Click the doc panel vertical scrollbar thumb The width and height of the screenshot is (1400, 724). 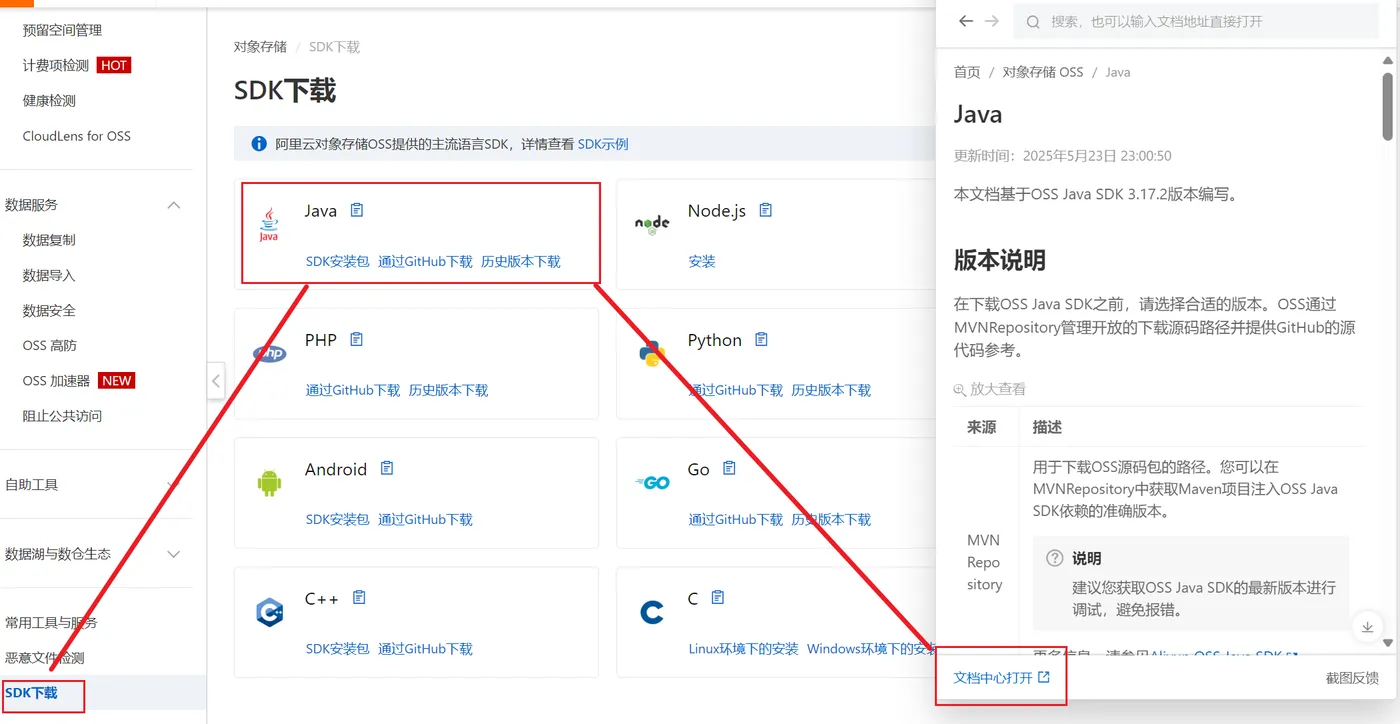(1387, 106)
